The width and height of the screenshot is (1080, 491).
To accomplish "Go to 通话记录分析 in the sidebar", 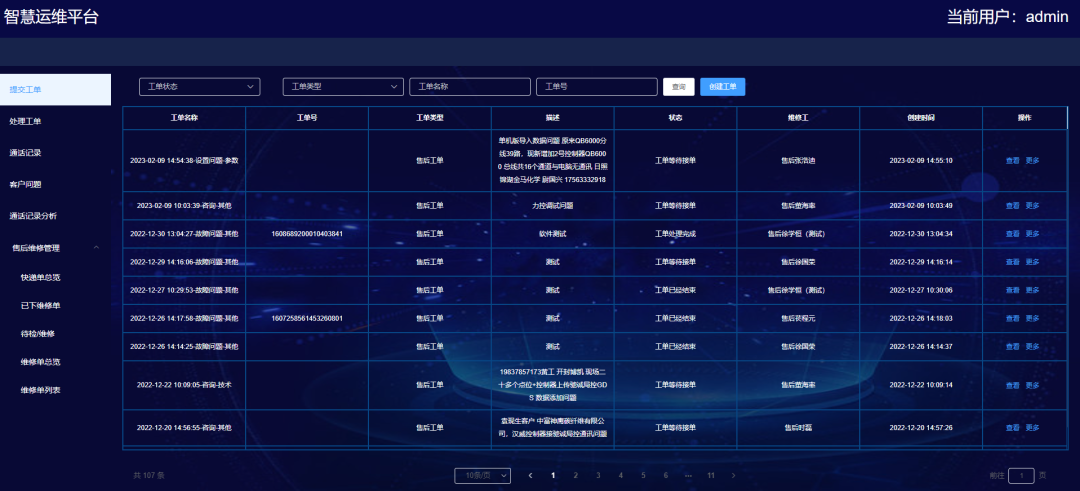I will coord(33,216).
